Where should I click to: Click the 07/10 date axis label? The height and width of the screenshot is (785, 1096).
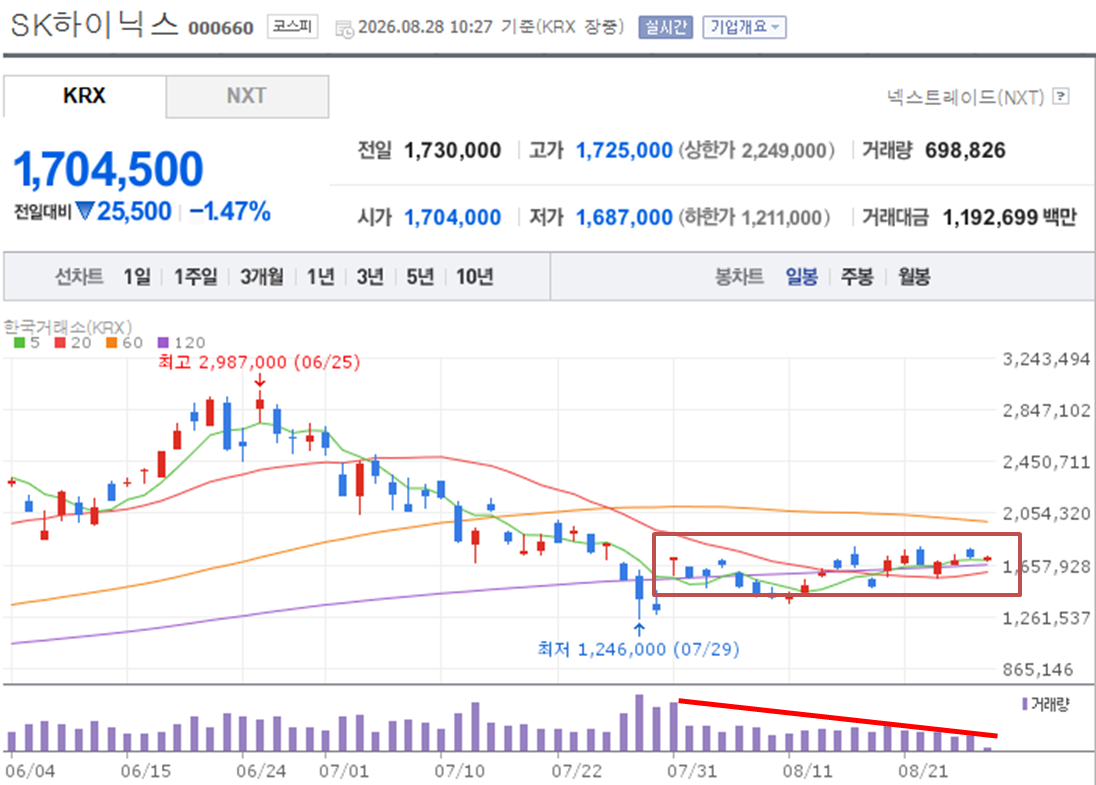(459, 771)
